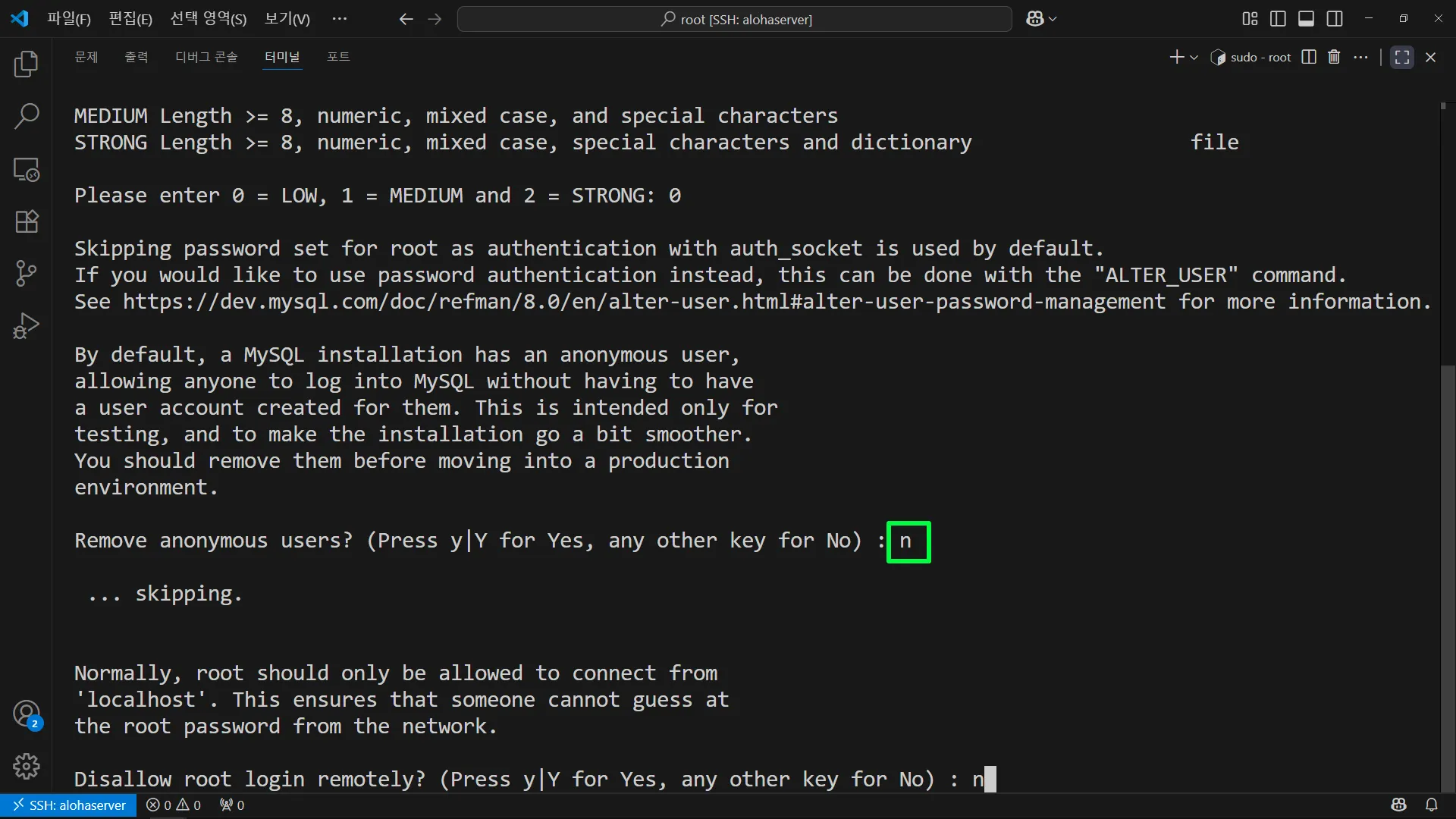The width and height of the screenshot is (1456, 819).
Task: Expand hidden menu items ellipsis
Action: click(339, 19)
